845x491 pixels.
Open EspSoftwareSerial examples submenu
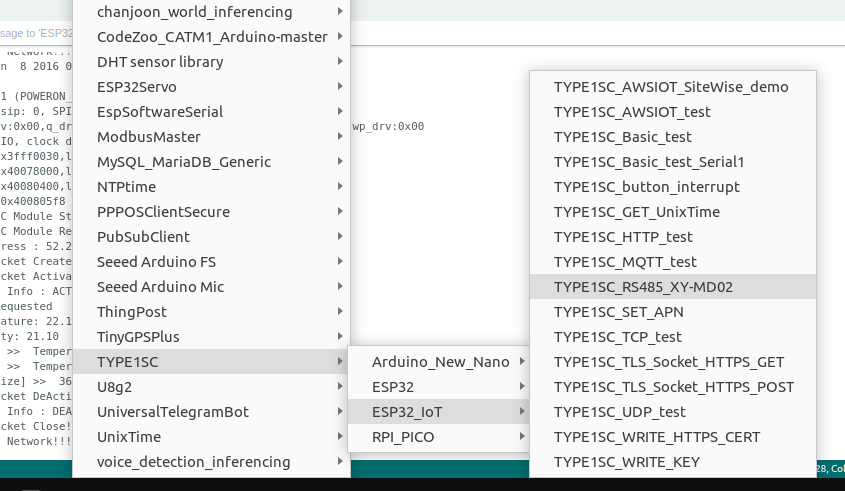(211, 112)
